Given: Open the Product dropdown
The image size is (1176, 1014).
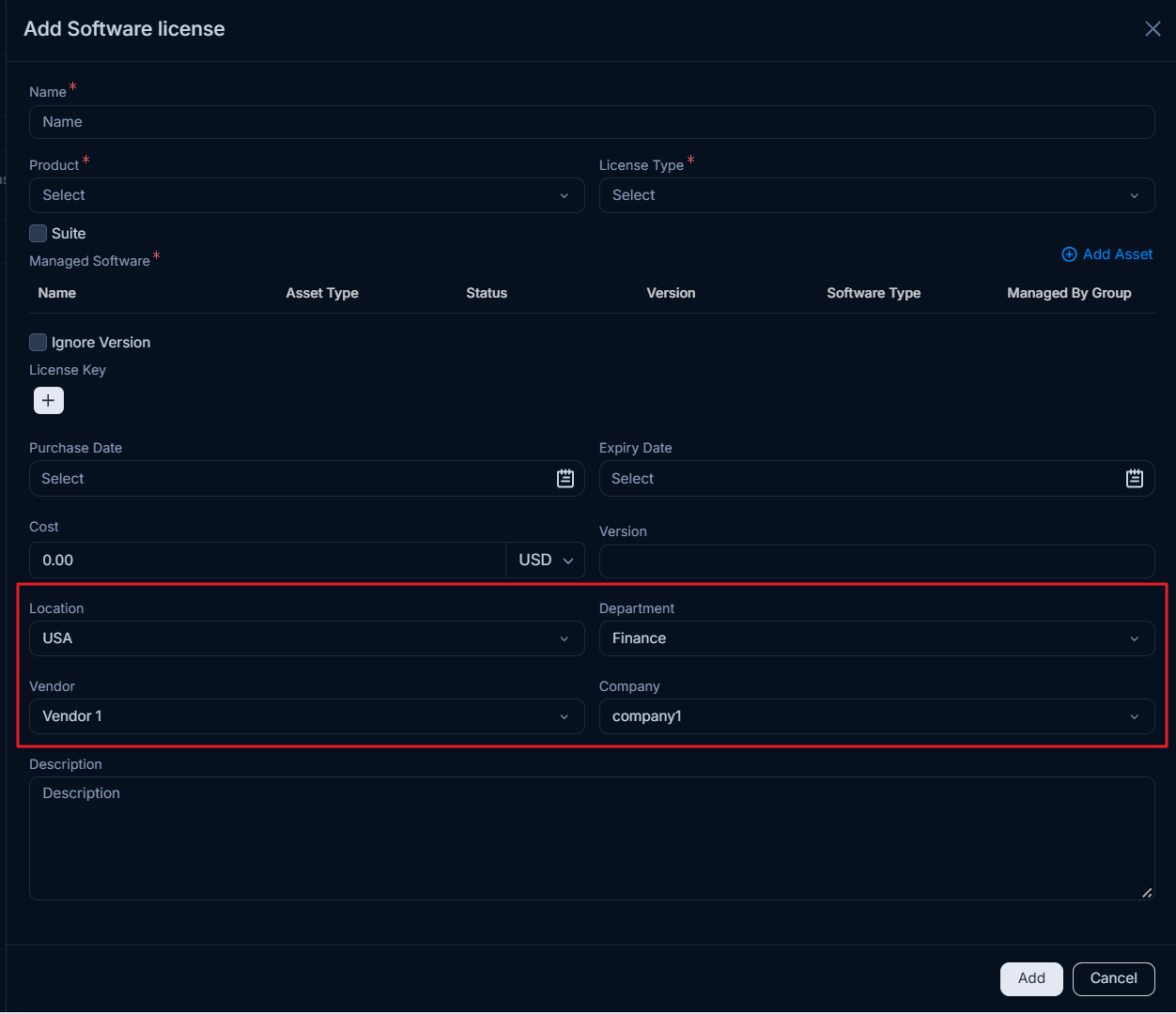Looking at the screenshot, I should pos(307,195).
